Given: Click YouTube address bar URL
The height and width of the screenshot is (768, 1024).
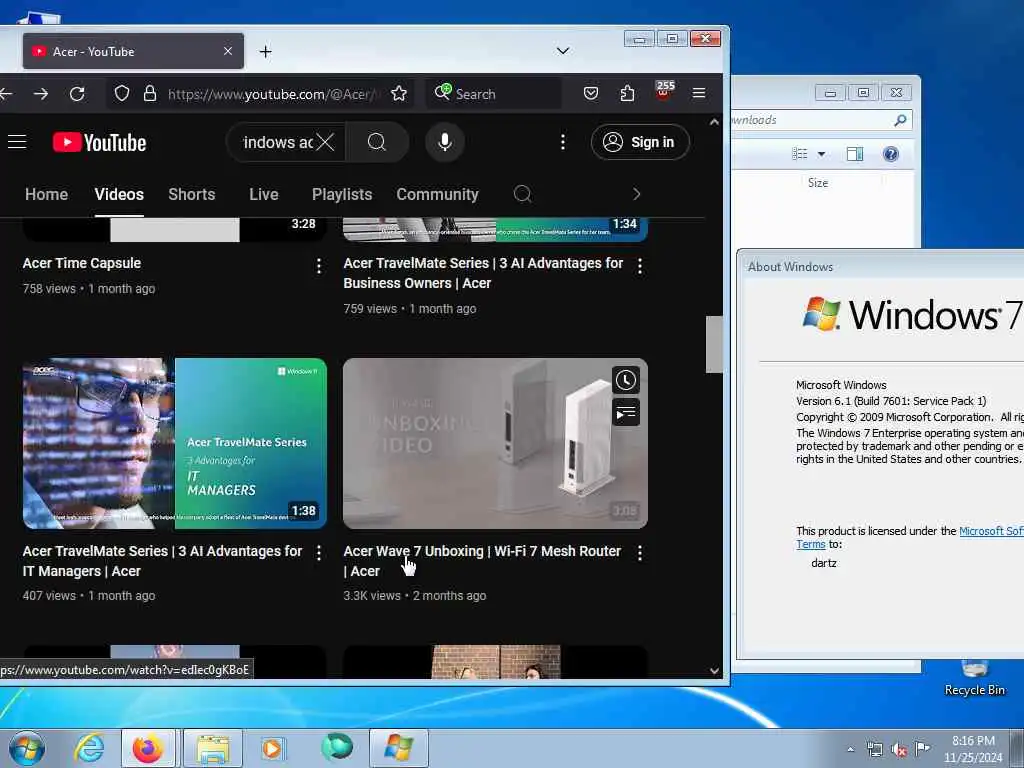Looking at the screenshot, I should tap(272, 94).
